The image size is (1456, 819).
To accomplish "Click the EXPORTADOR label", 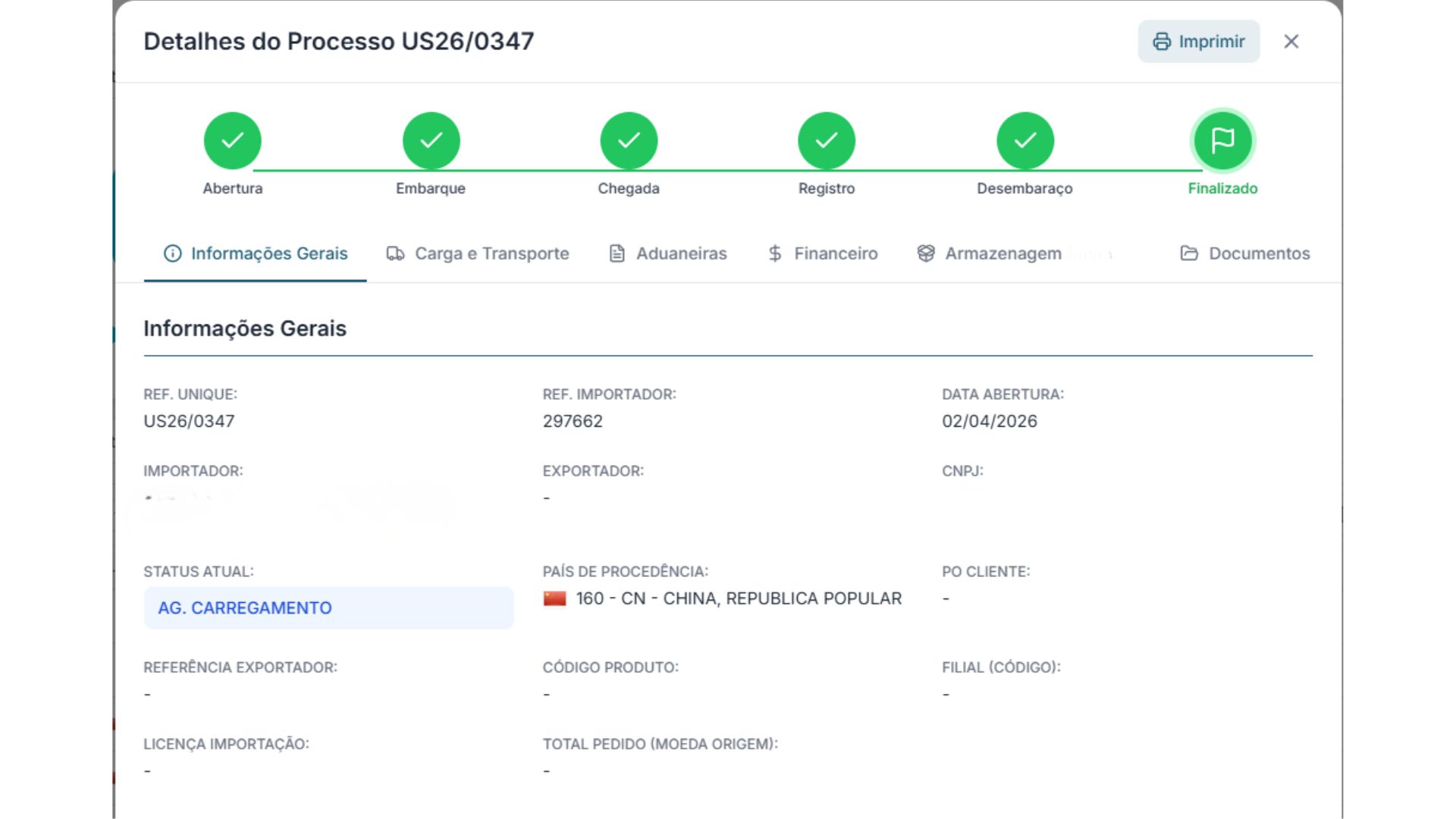I will tap(593, 471).
